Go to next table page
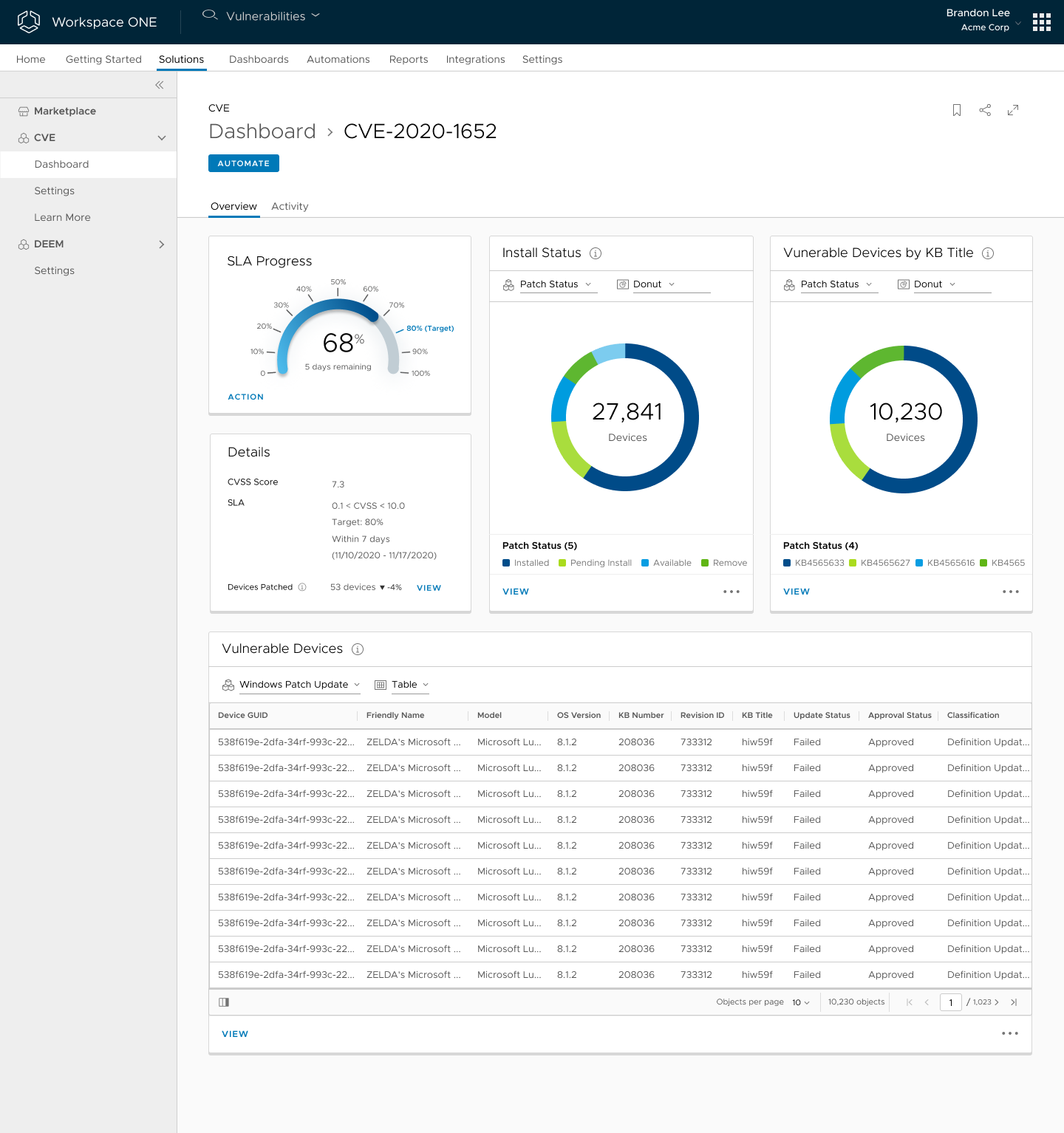This screenshot has width=1064, height=1133. (997, 1002)
